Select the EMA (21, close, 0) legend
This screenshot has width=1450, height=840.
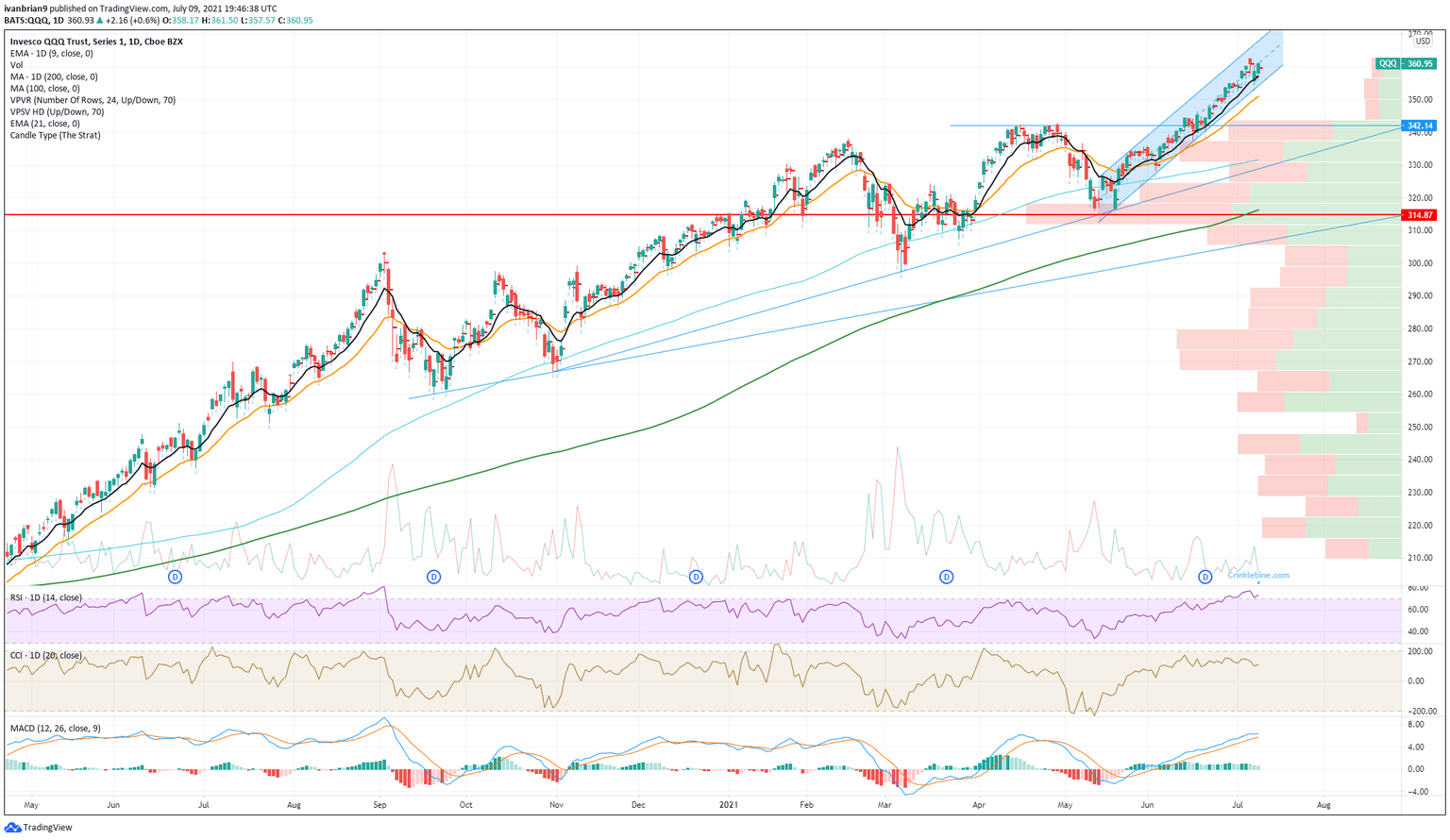point(45,124)
